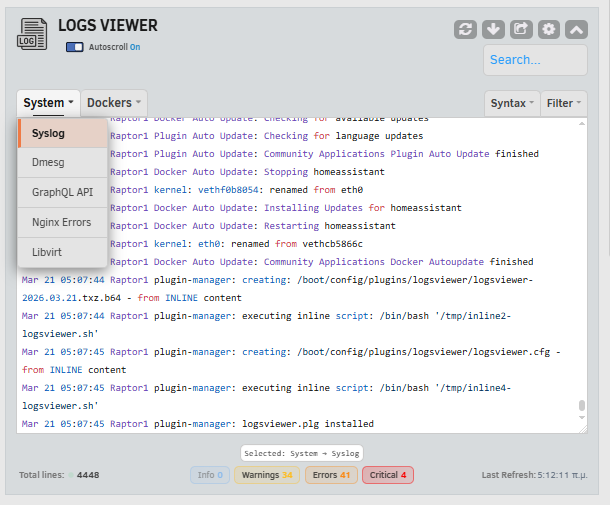Click the 'Plugin Auto Update finished' log line
This screenshot has width=610, height=505.
(x=324, y=154)
